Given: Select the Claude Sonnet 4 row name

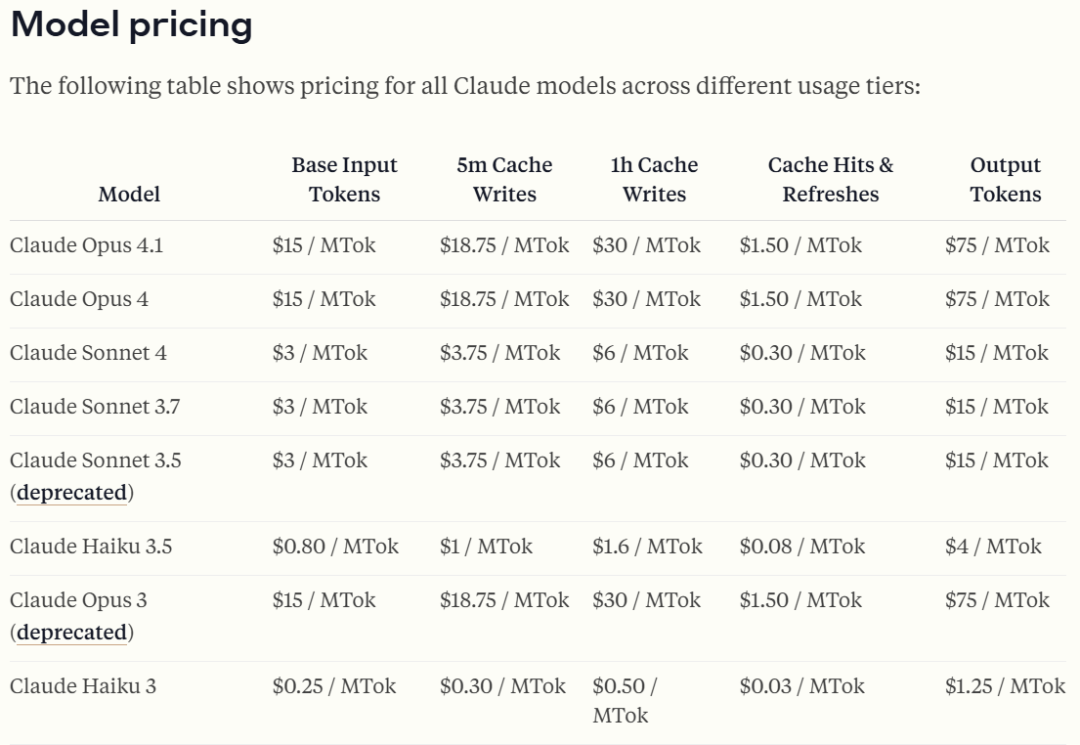Looking at the screenshot, I should click(x=88, y=353).
